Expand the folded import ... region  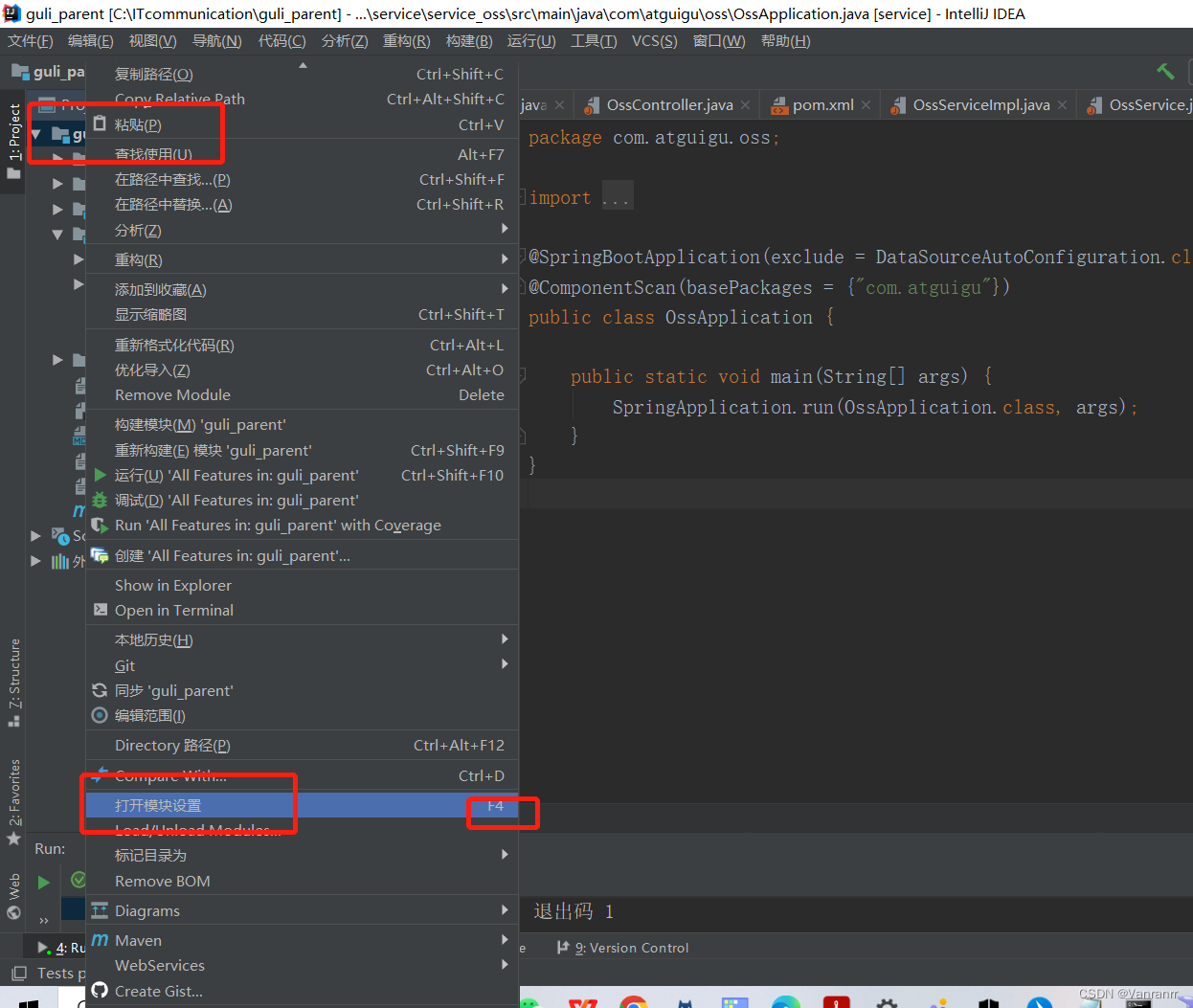point(616,198)
